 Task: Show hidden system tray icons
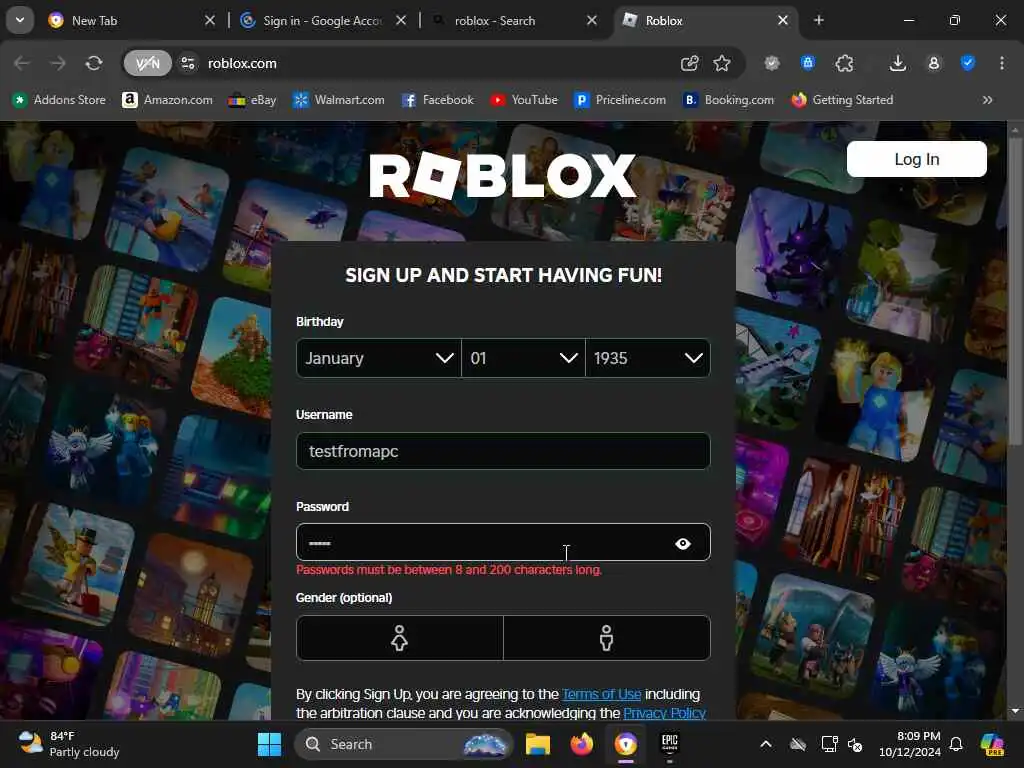(765, 744)
